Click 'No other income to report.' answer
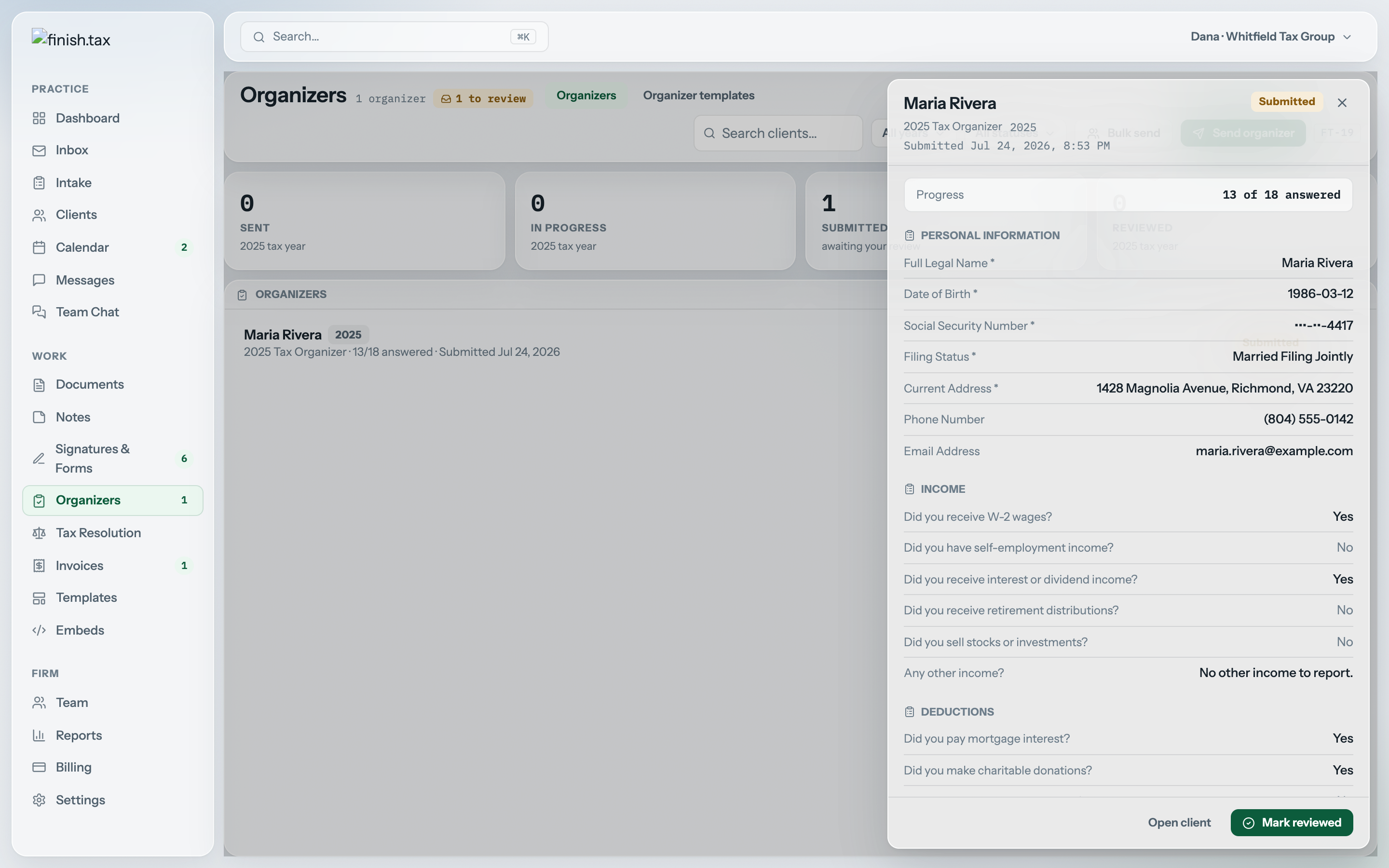Viewport: 1389px width, 868px height. (x=1276, y=673)
